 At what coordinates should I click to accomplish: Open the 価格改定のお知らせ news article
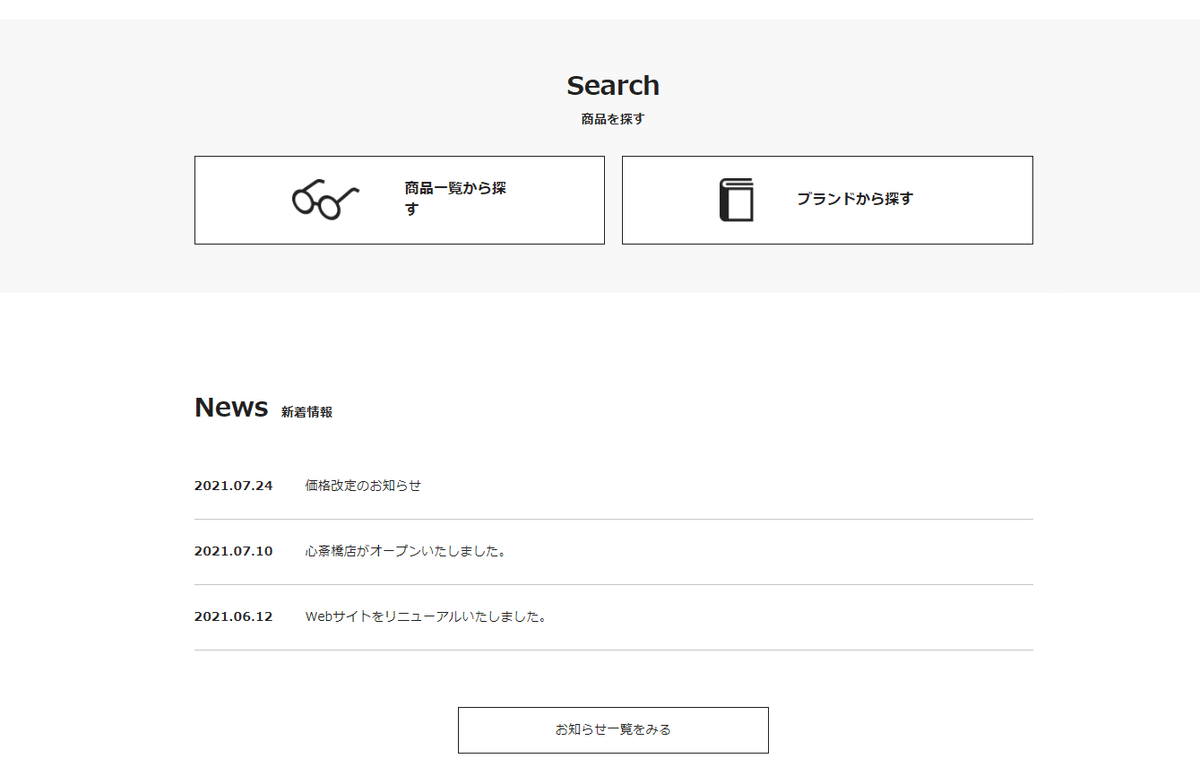pyautogui.click(x=364, y=485)
